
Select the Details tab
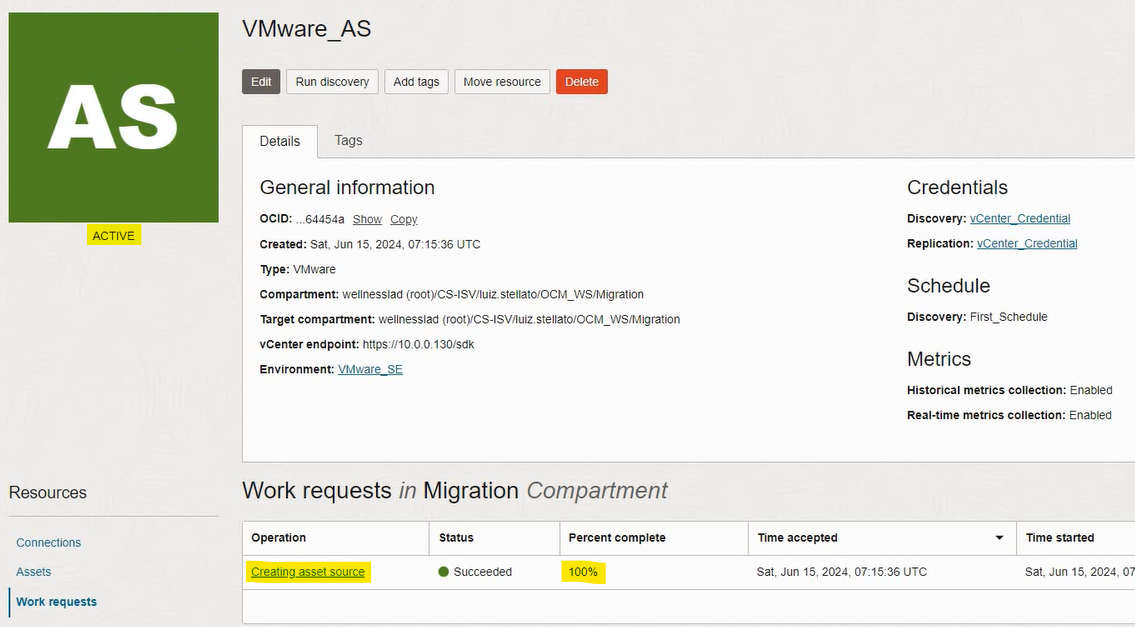point(280,142)
